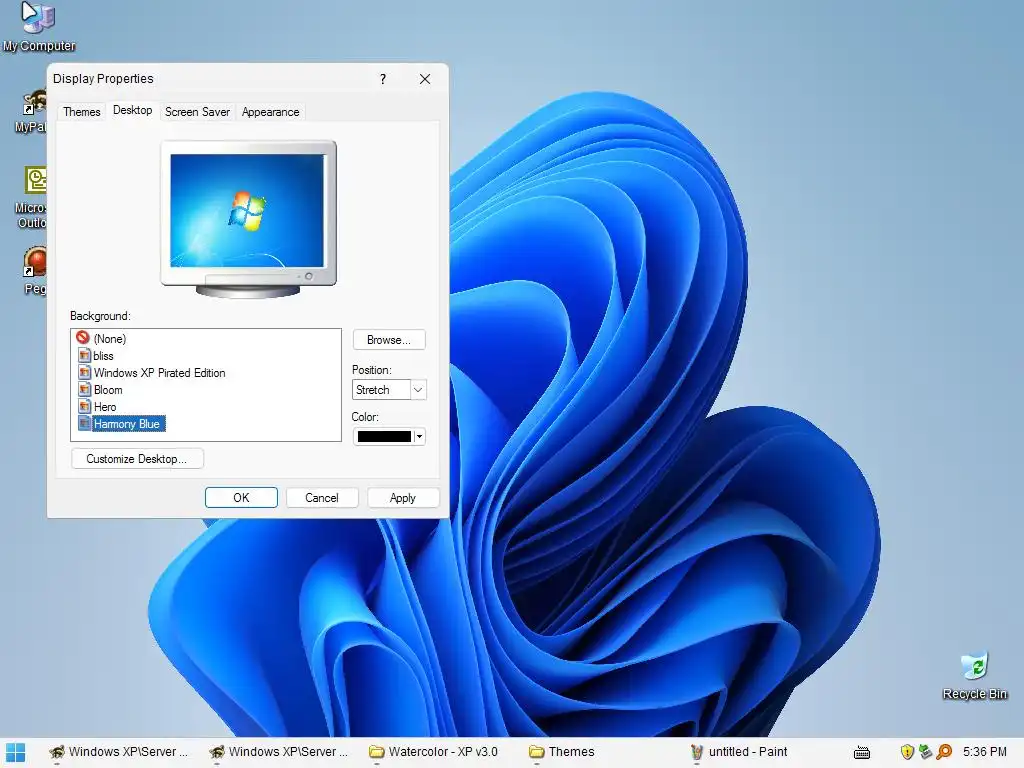Select (None) in the Background list
1024x768 pixels.
coord(110,338)
